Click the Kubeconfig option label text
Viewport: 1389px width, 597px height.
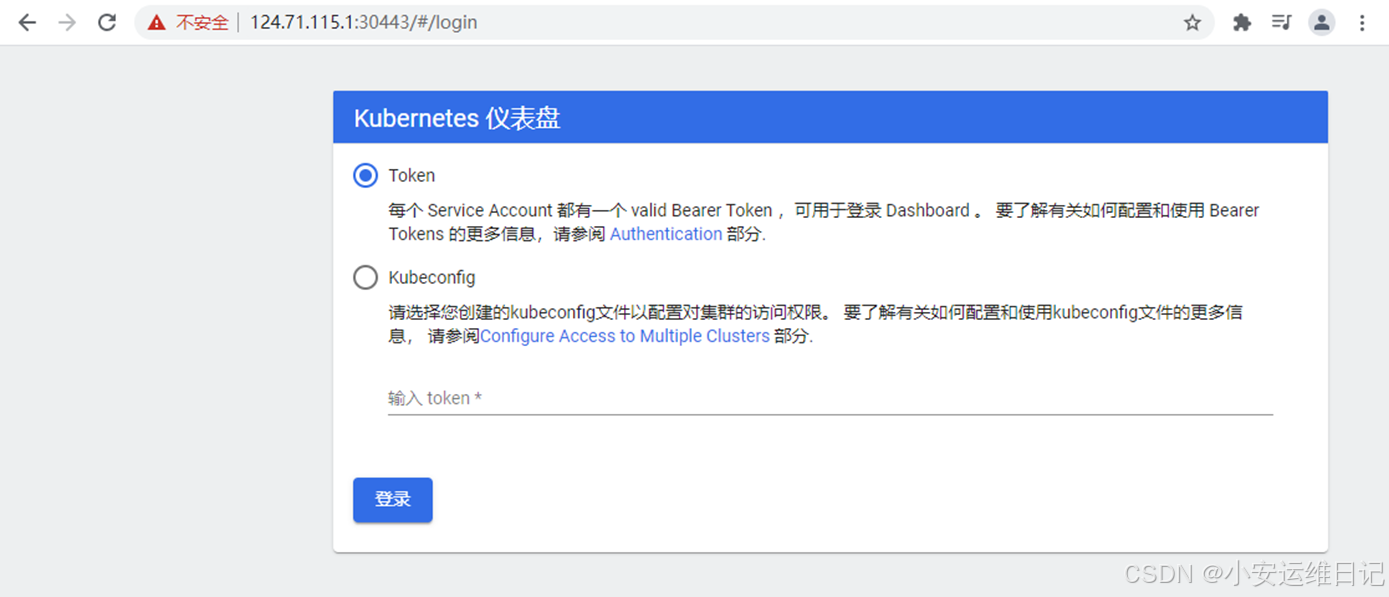tap(432, 277)
